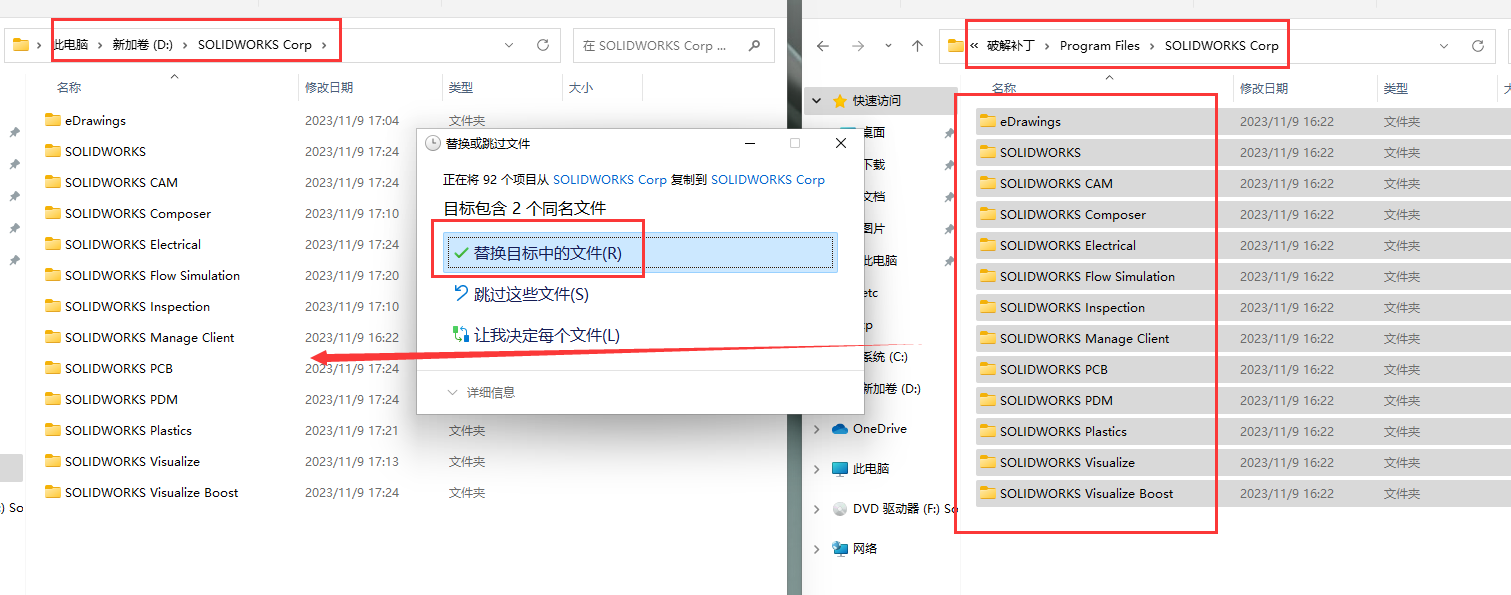Click the up-one-level arrow icon

pyautogui.click(x=917, y=45)
